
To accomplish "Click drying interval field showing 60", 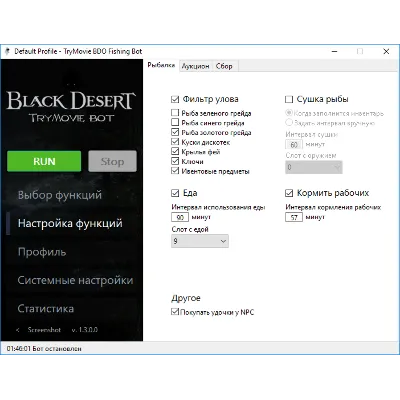I will click(294, 145).
